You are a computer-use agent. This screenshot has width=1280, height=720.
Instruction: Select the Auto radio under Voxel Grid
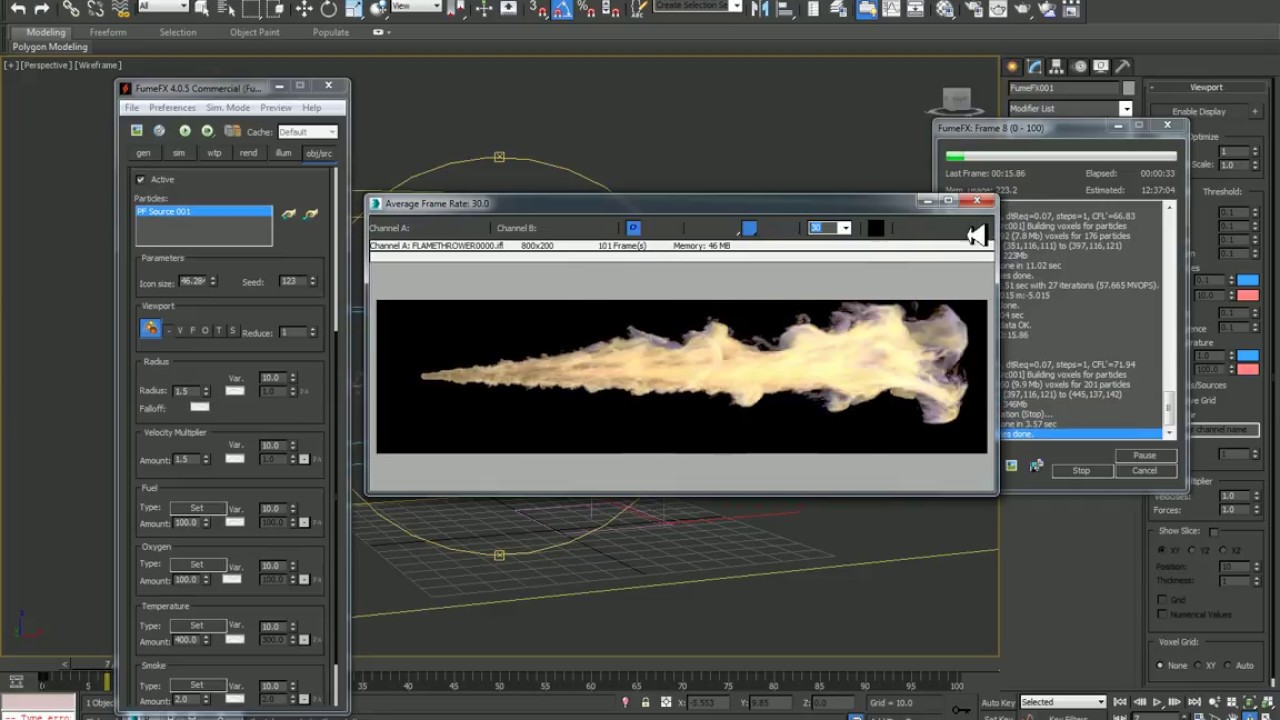pyautogui.click(x=1227, y=665)
